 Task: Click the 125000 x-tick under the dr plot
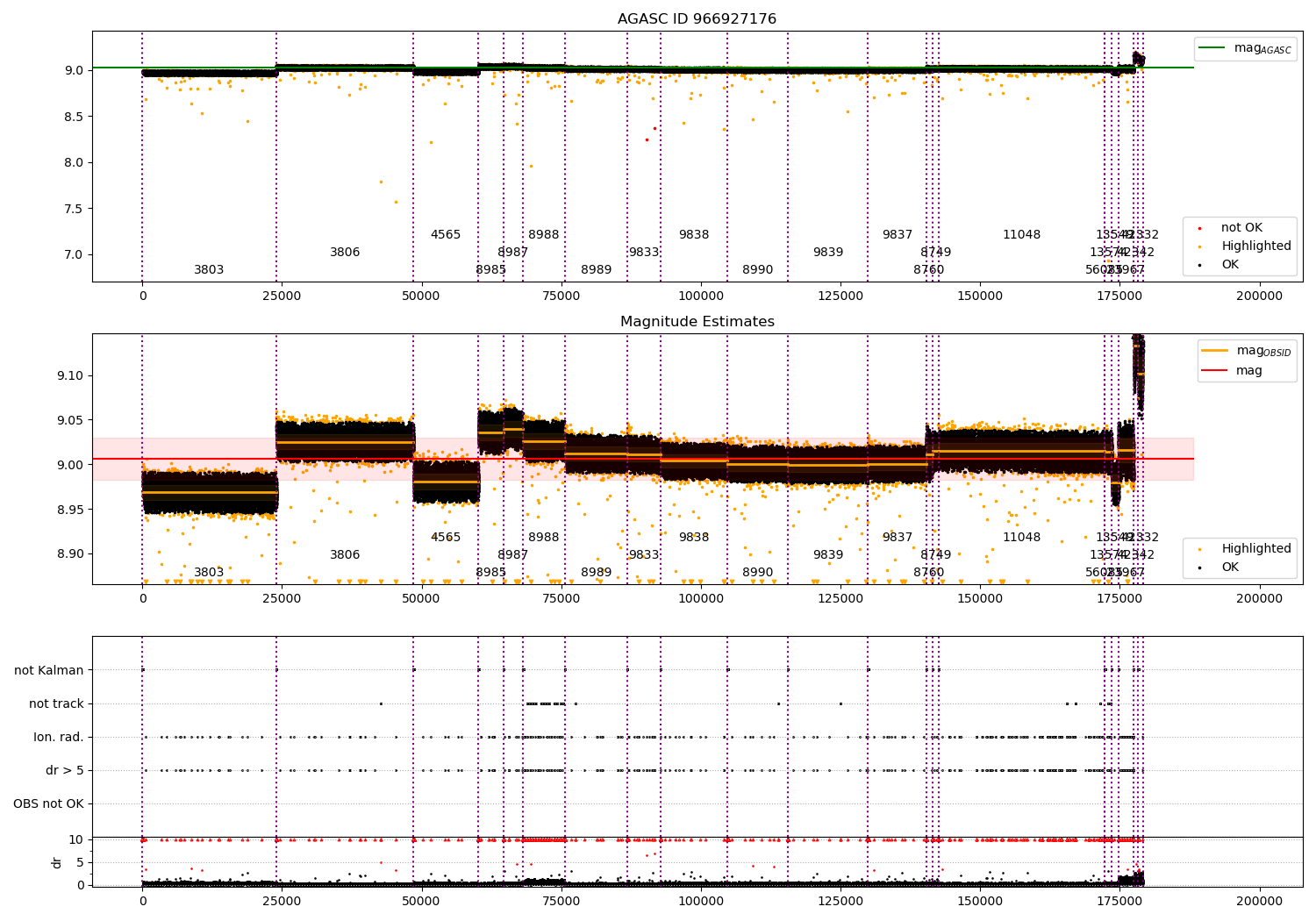coord(840,901)
